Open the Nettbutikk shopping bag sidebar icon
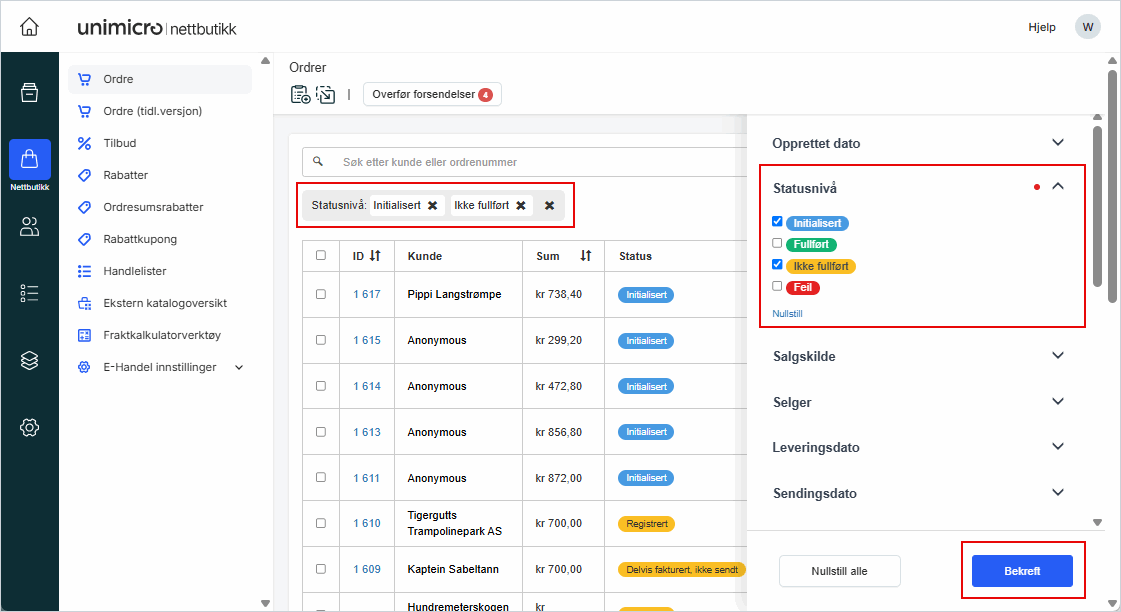1121x612 pixels. pyautogui.click(x=29, y=159)
